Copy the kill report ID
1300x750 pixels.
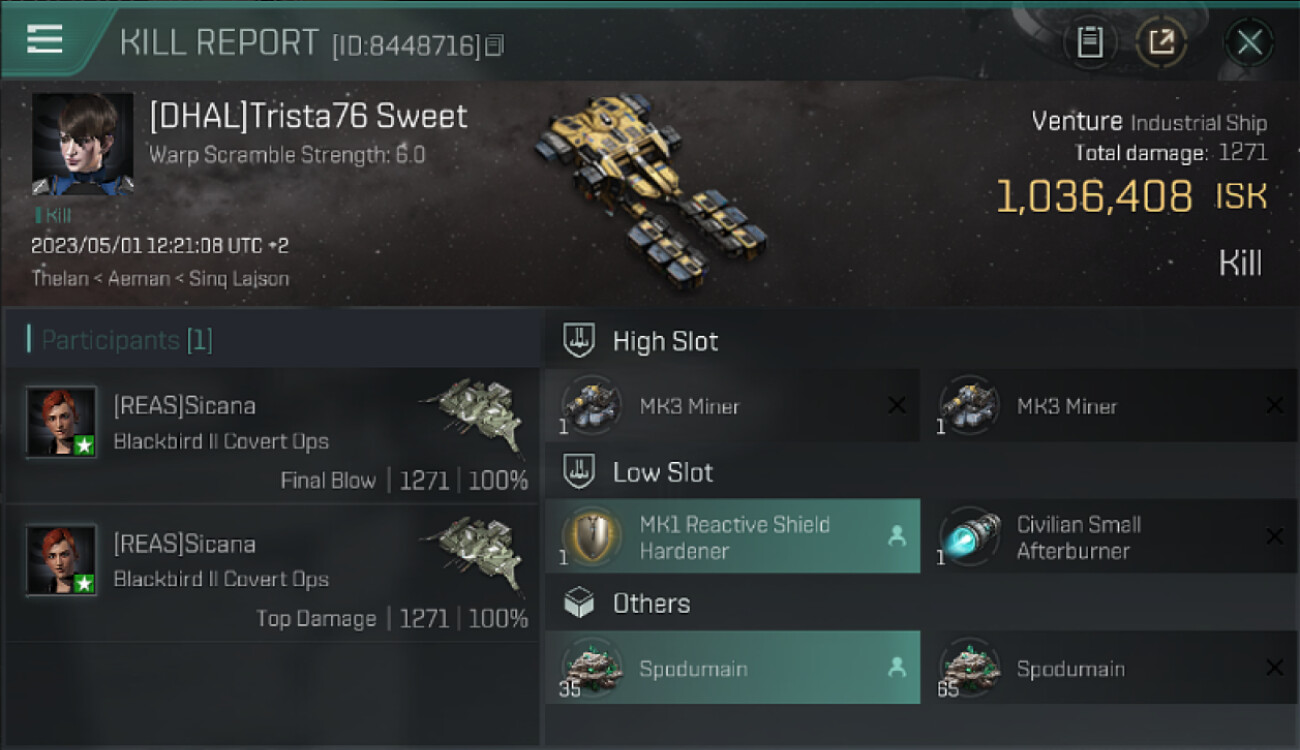(x=495, y=46)
